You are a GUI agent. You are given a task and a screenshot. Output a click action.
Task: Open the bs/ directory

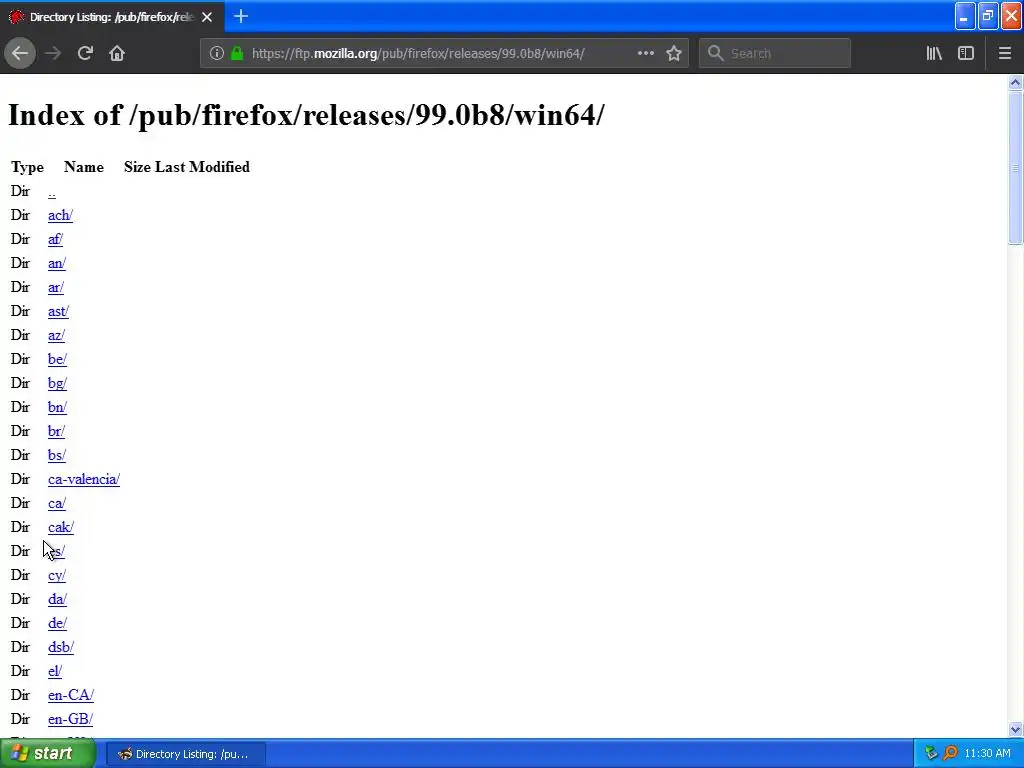57,456
